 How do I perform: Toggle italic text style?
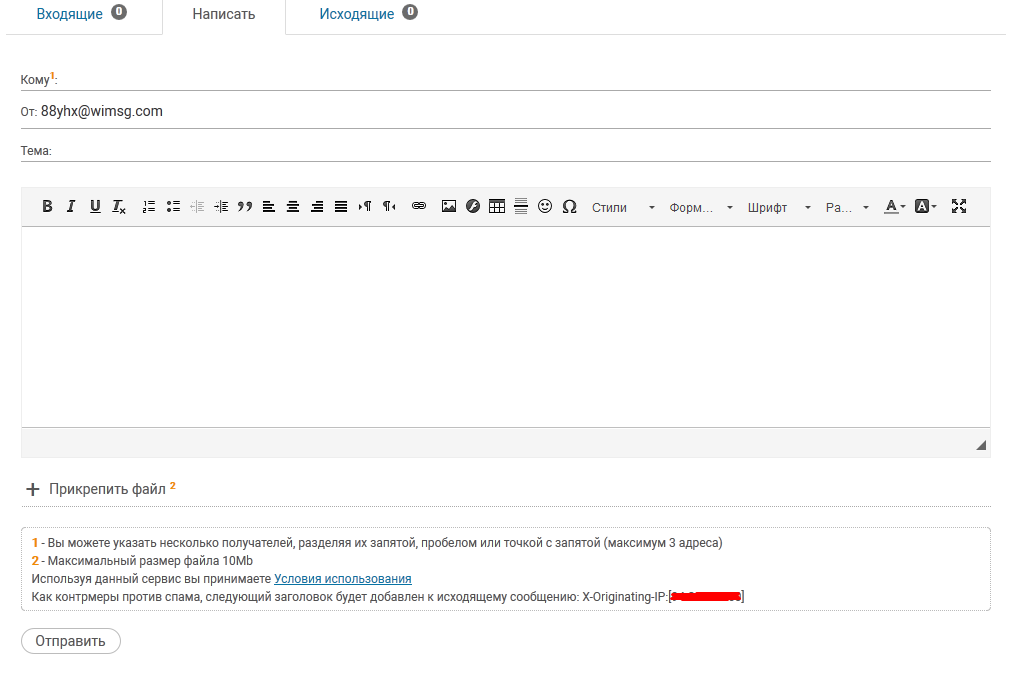pyautogui.click(x=71, y=207)
